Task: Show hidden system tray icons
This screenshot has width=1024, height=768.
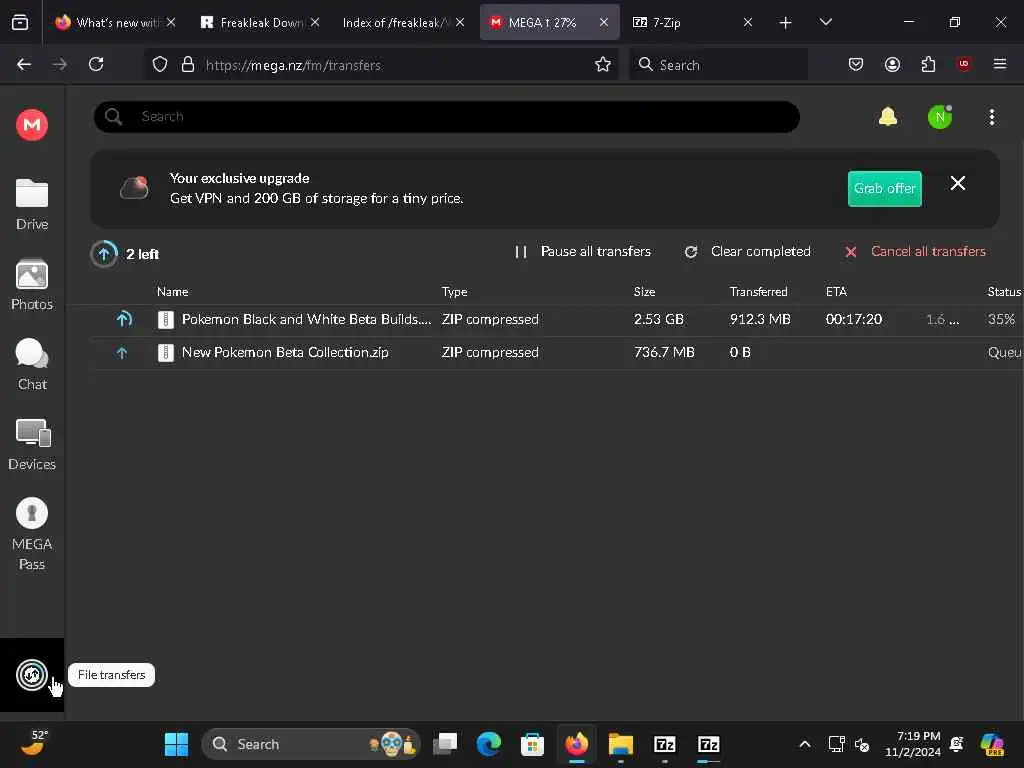Action: point(805,744)
